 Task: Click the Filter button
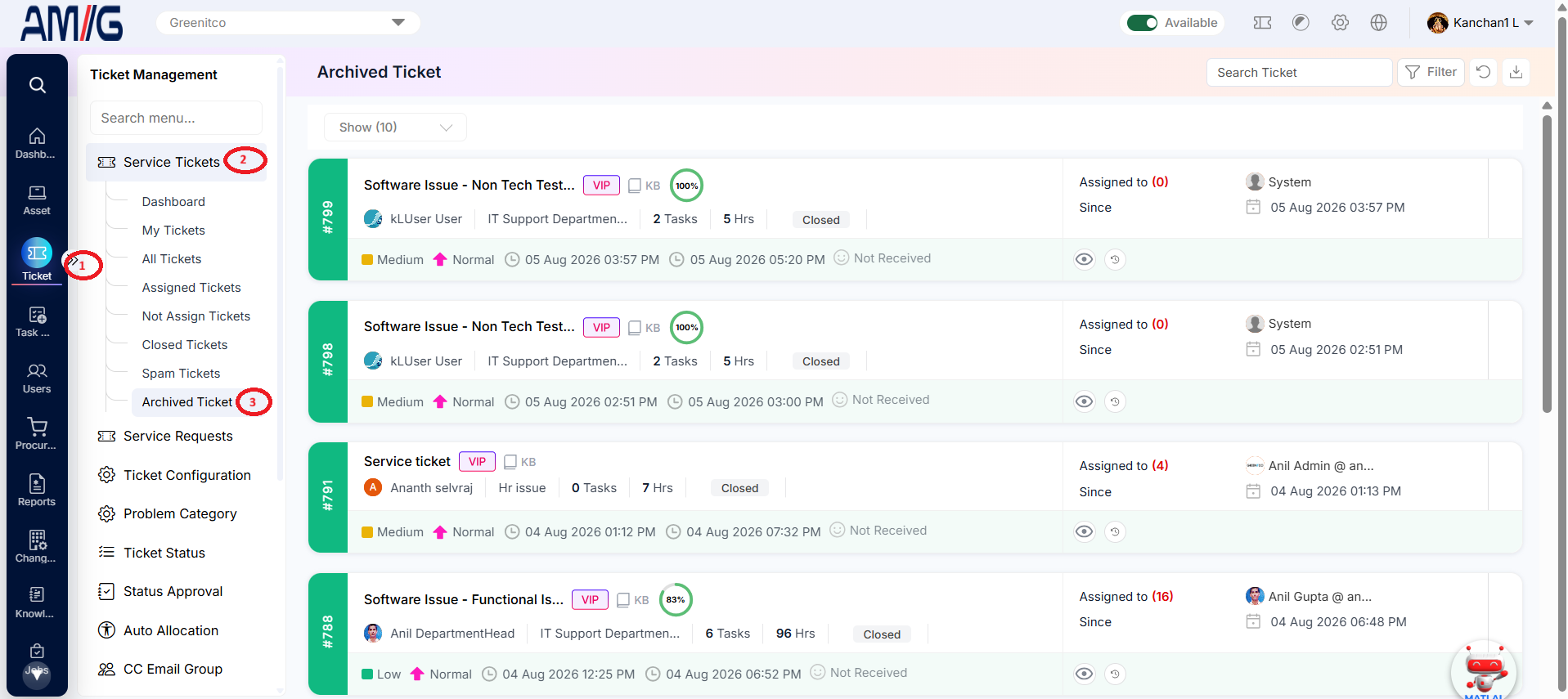tap(1431, 72)
